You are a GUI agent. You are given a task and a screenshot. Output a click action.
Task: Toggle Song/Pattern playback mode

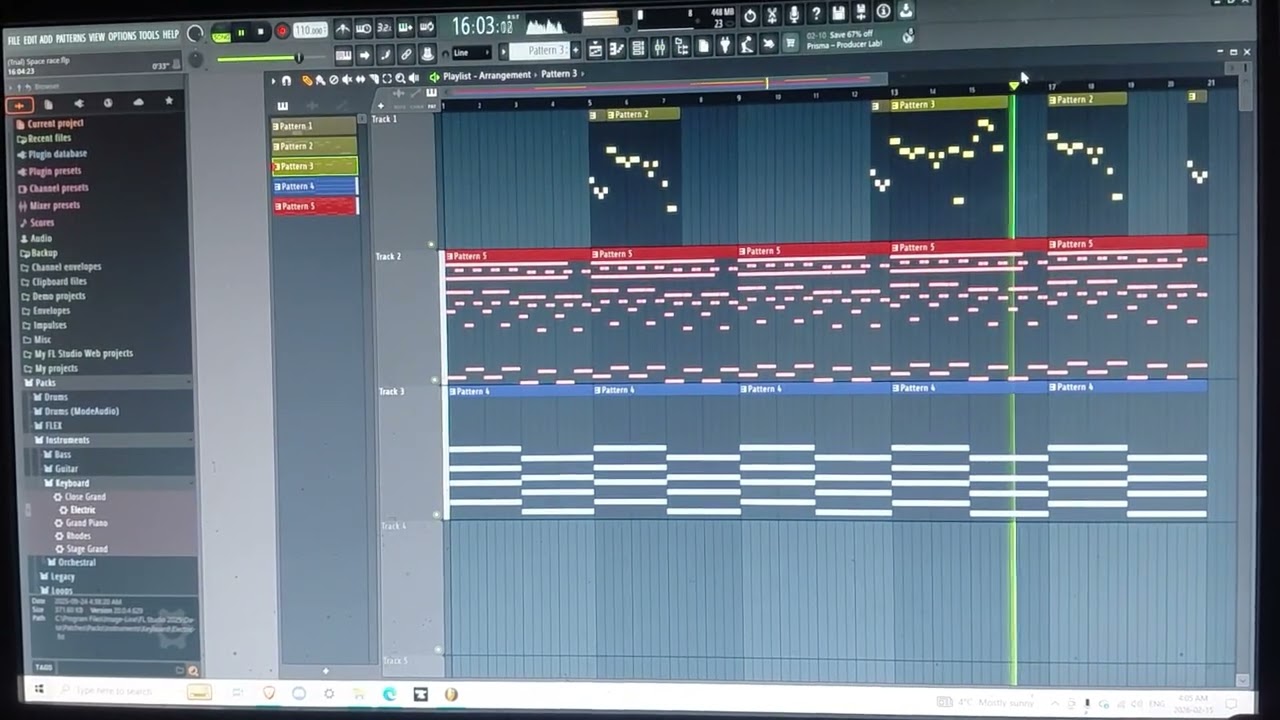coord(221,36)
